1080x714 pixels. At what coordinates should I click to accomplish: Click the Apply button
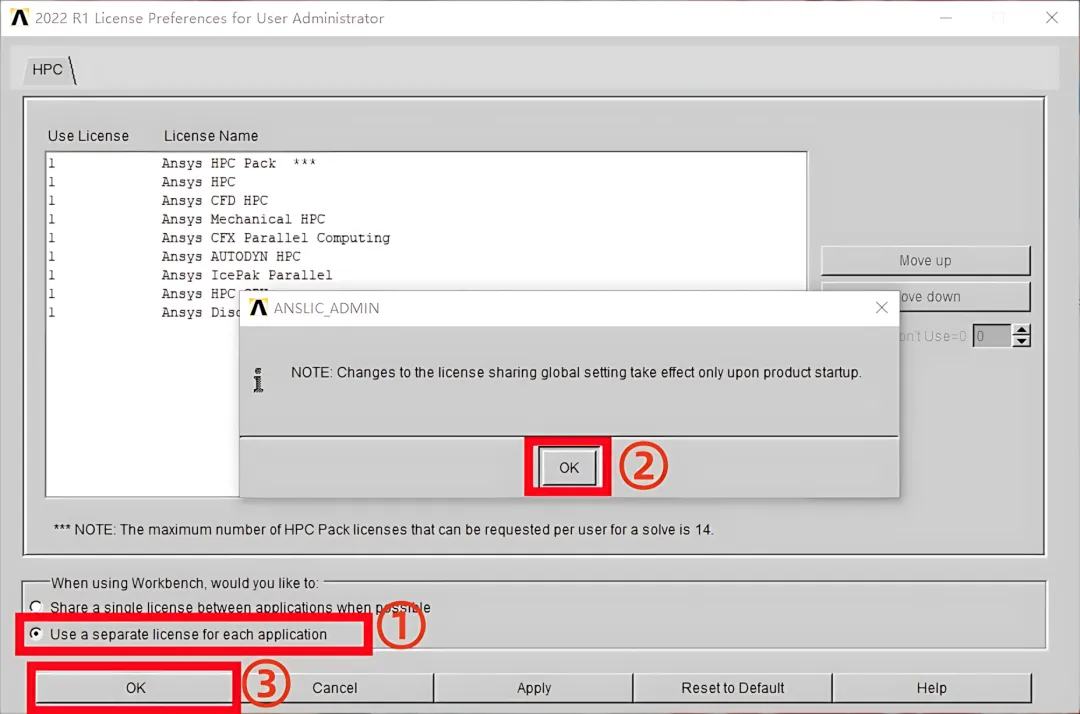click(x=534, y=687)
